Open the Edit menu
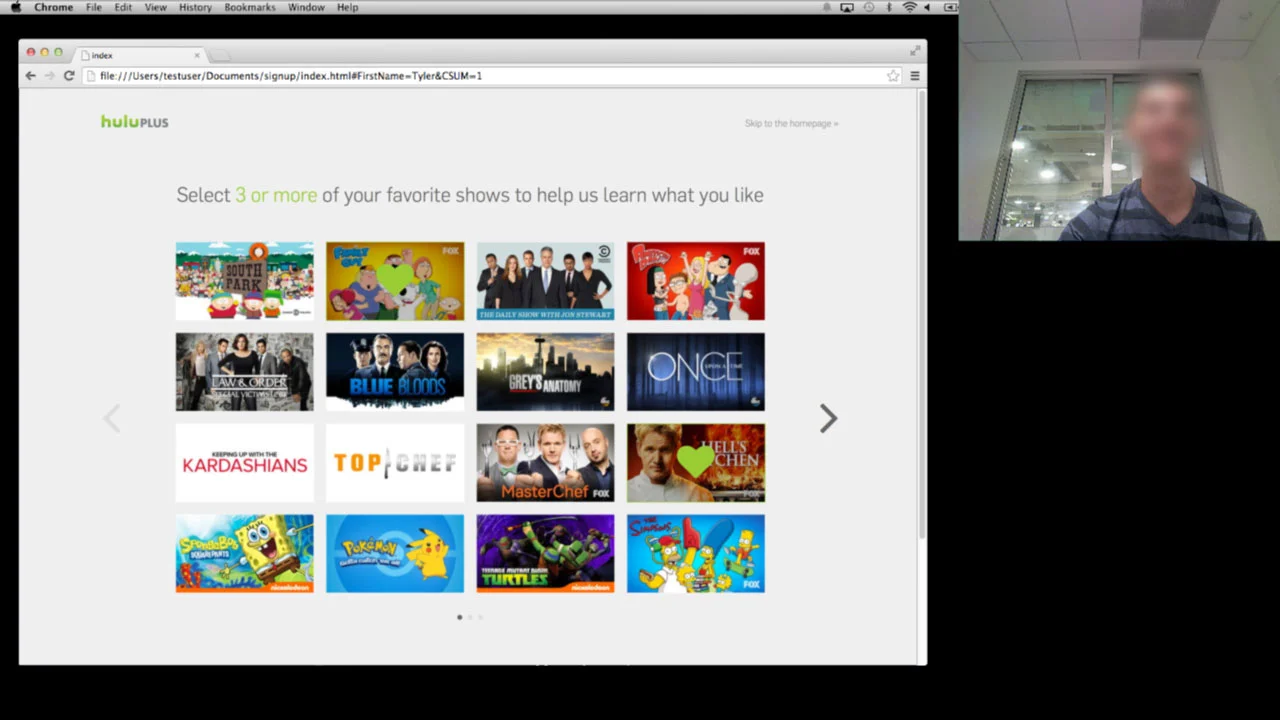 pos(123,7)
